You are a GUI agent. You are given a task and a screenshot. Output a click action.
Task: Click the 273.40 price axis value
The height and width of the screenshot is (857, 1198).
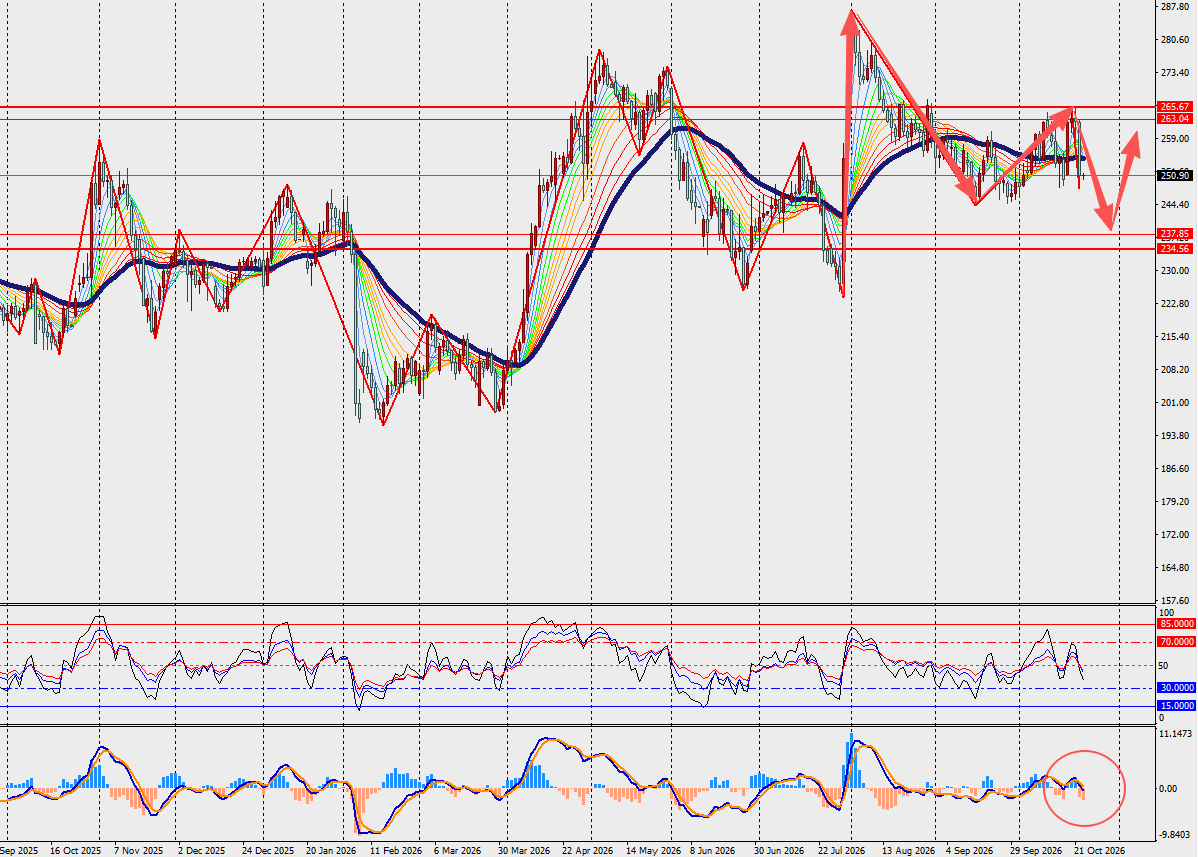pos(1174,73)
